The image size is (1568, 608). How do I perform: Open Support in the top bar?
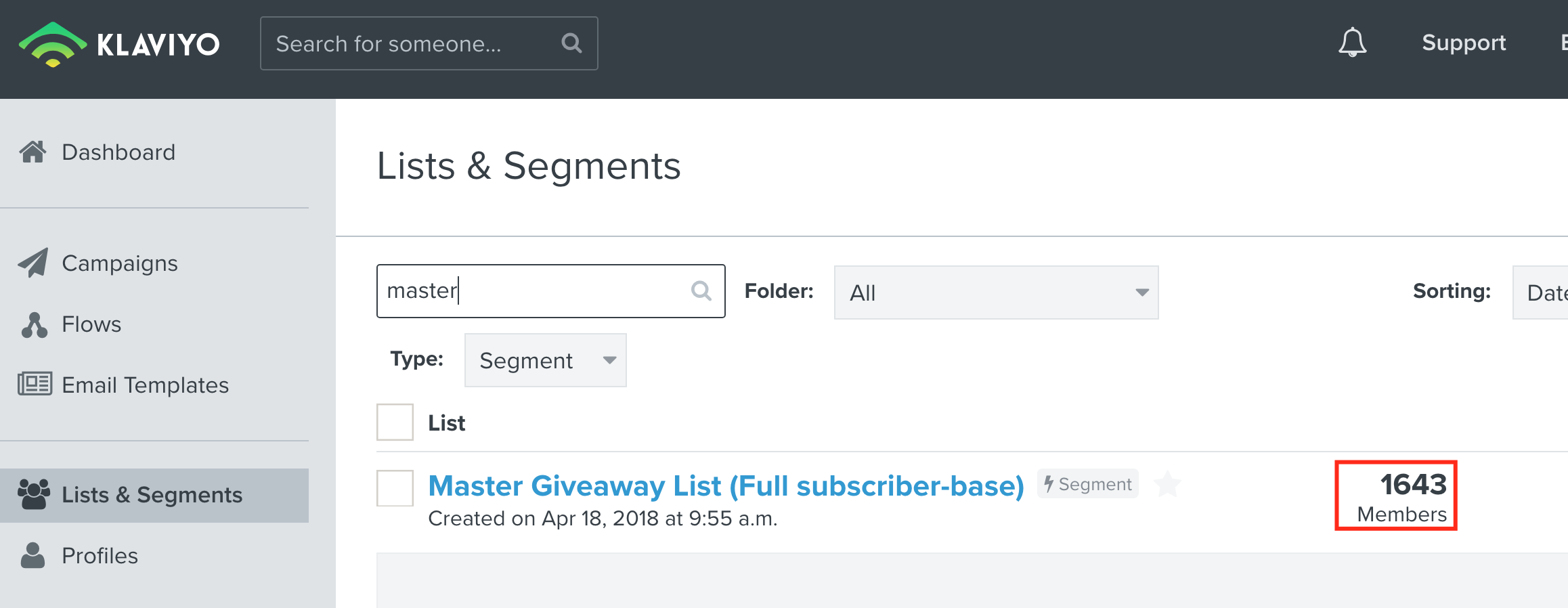[1464, 43]
